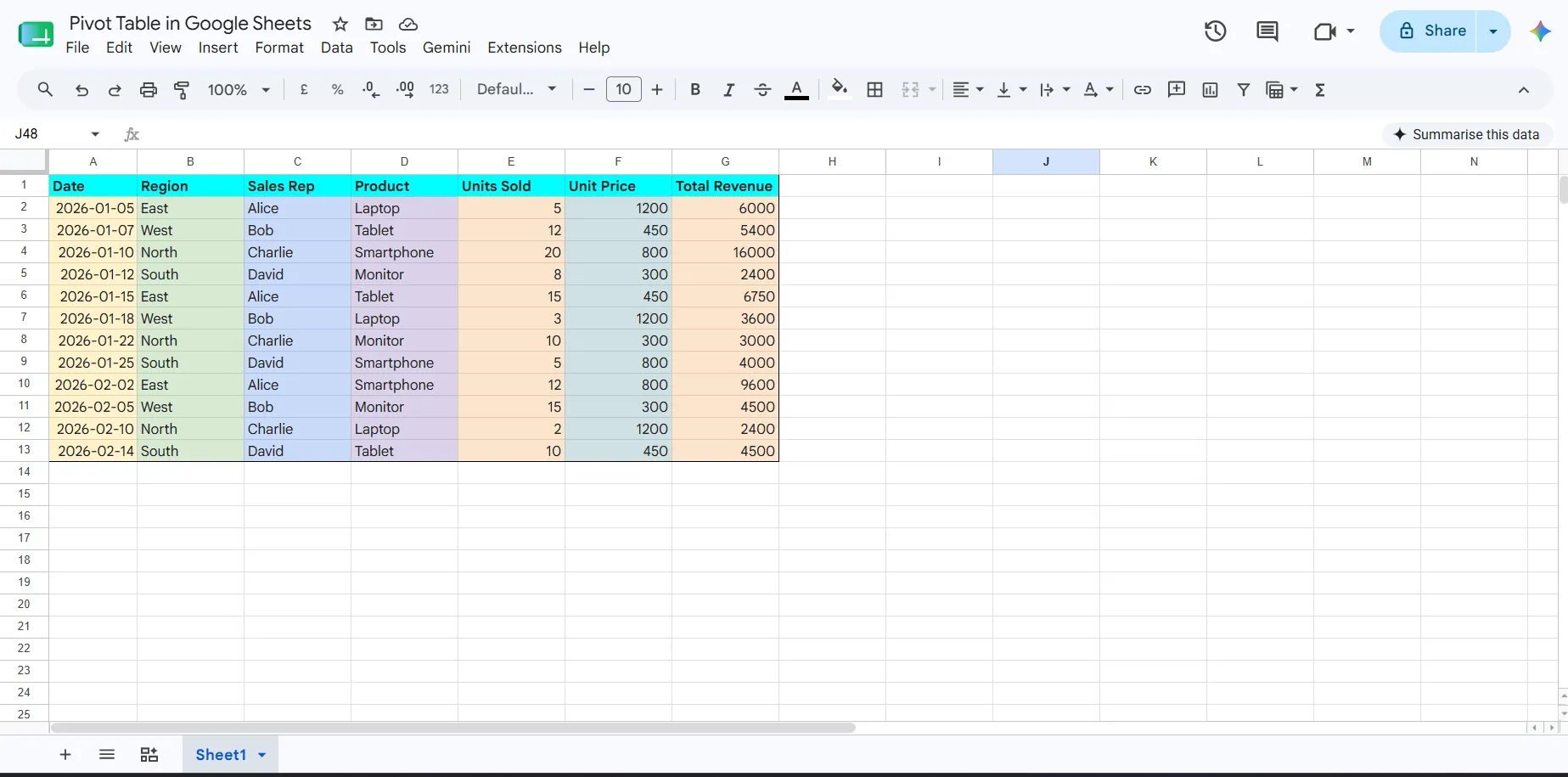1568x777 pixels.
Task: Click the Merge cells icon
Action: tap(910, 90)
